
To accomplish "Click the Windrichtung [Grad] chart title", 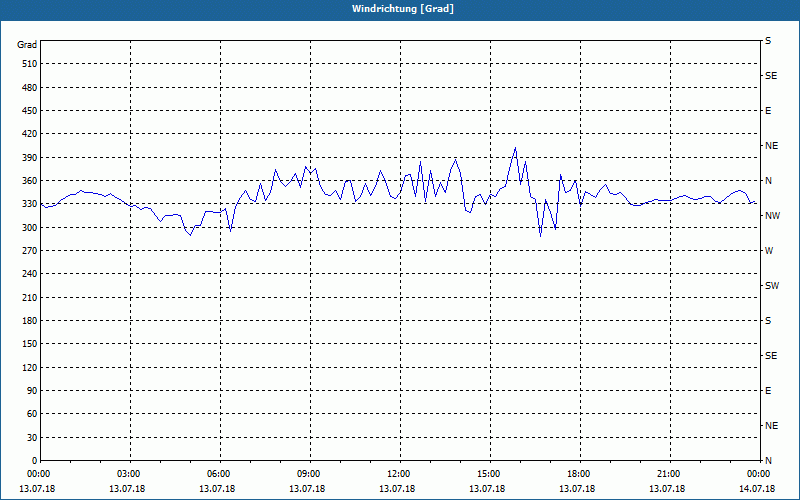I will point(403,9).
